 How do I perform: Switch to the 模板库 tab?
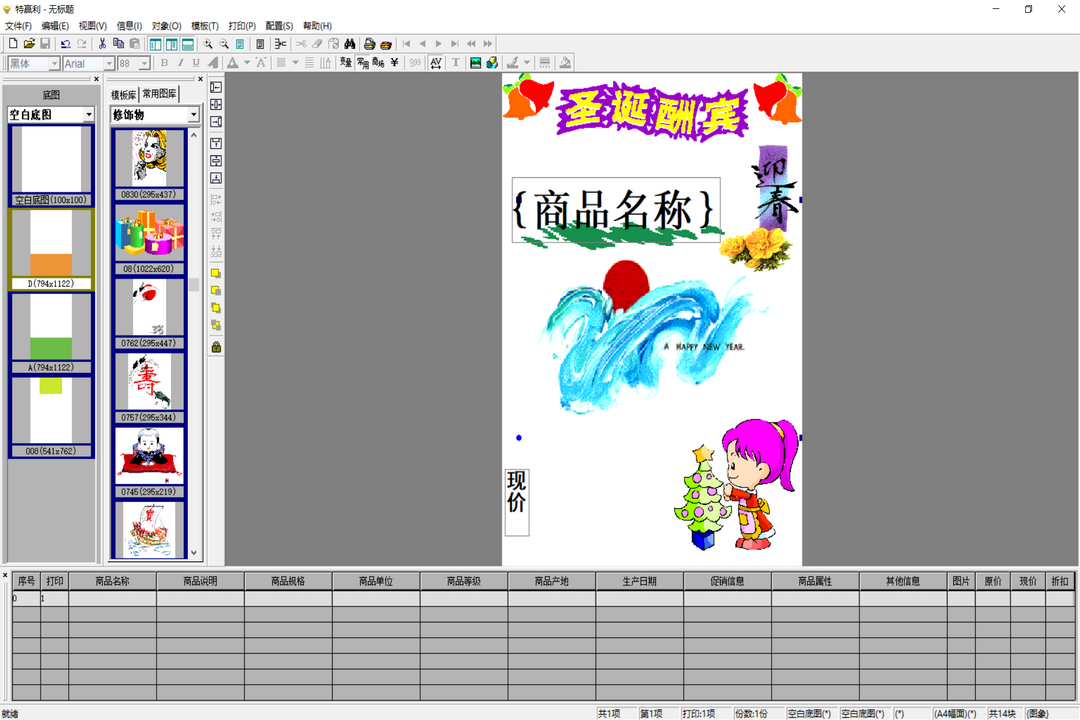(123, 94)
